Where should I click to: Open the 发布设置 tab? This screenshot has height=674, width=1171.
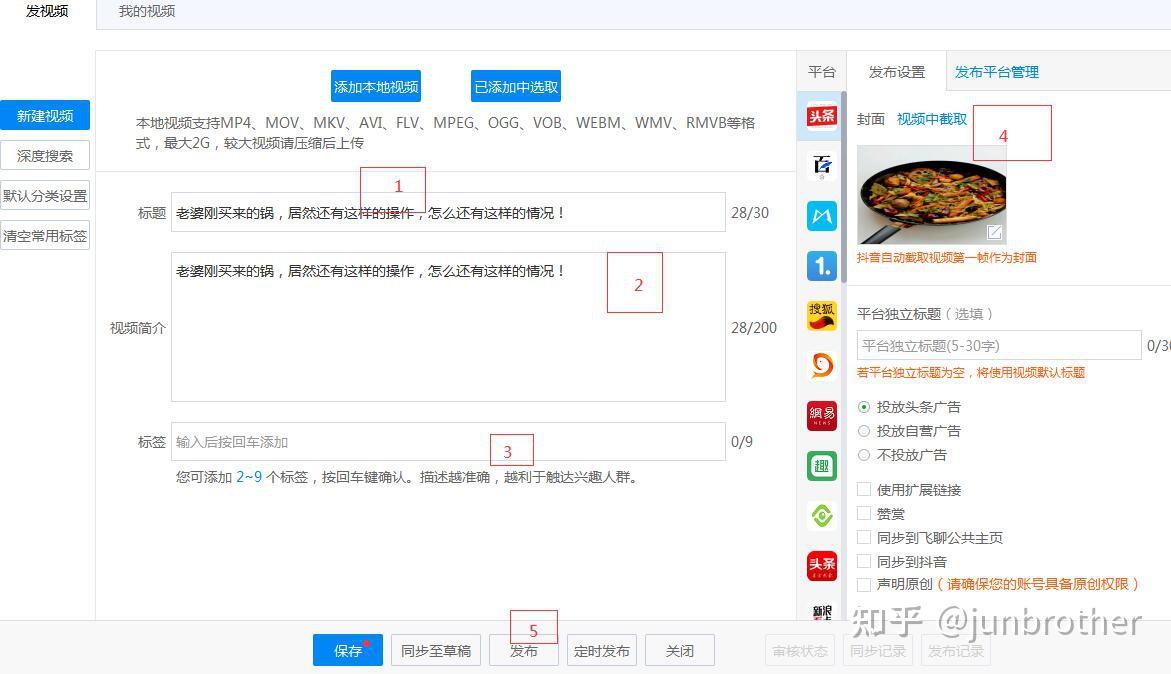pyautogui.click(x=896, y=72)
